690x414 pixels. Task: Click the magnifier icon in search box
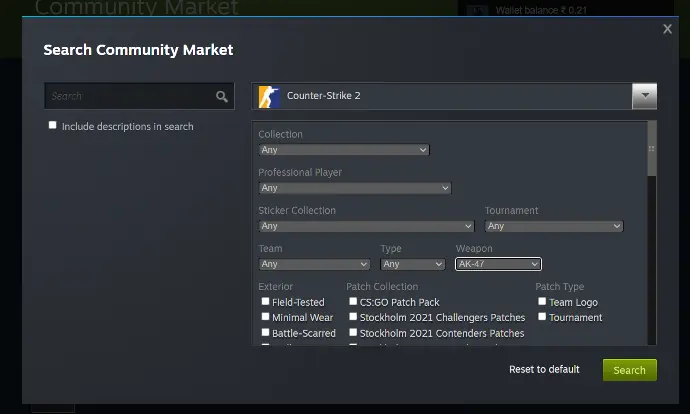222,96
